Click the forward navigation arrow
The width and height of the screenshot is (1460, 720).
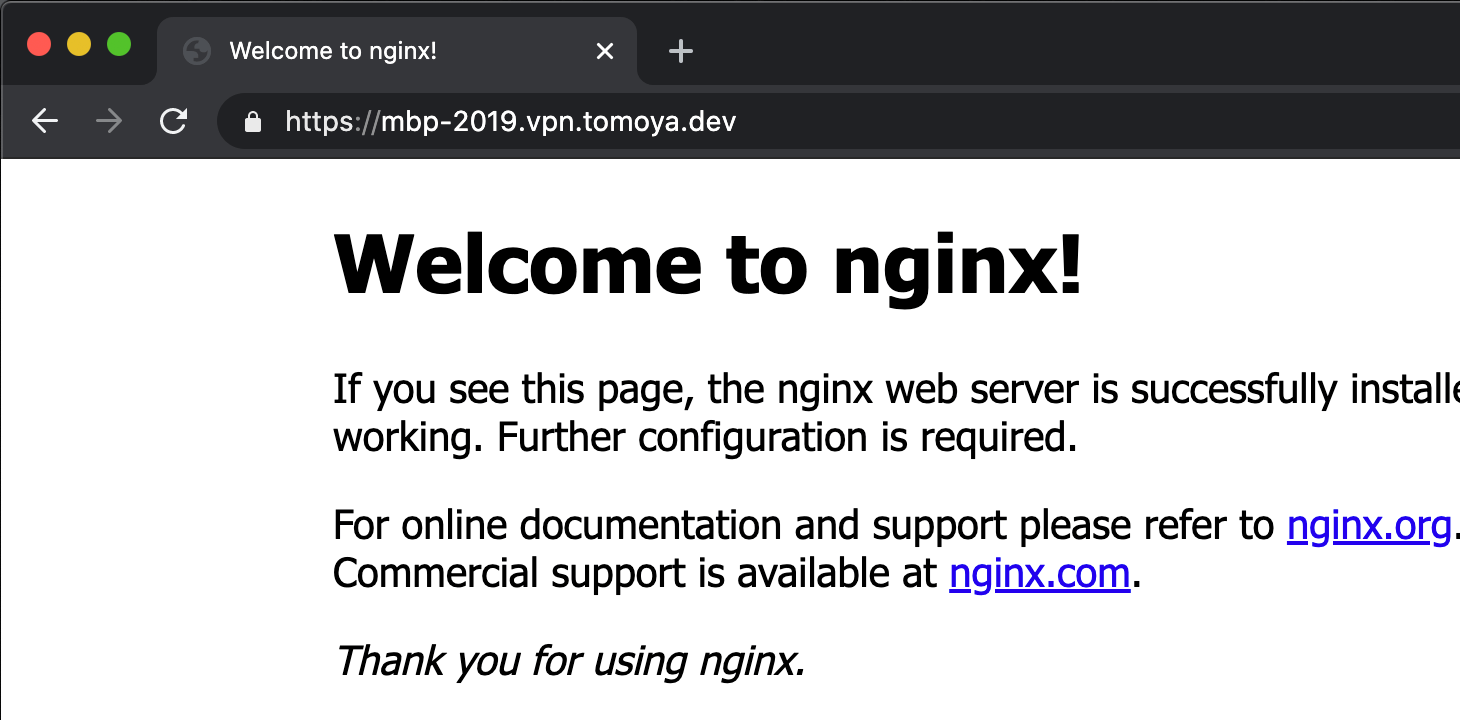108,121
